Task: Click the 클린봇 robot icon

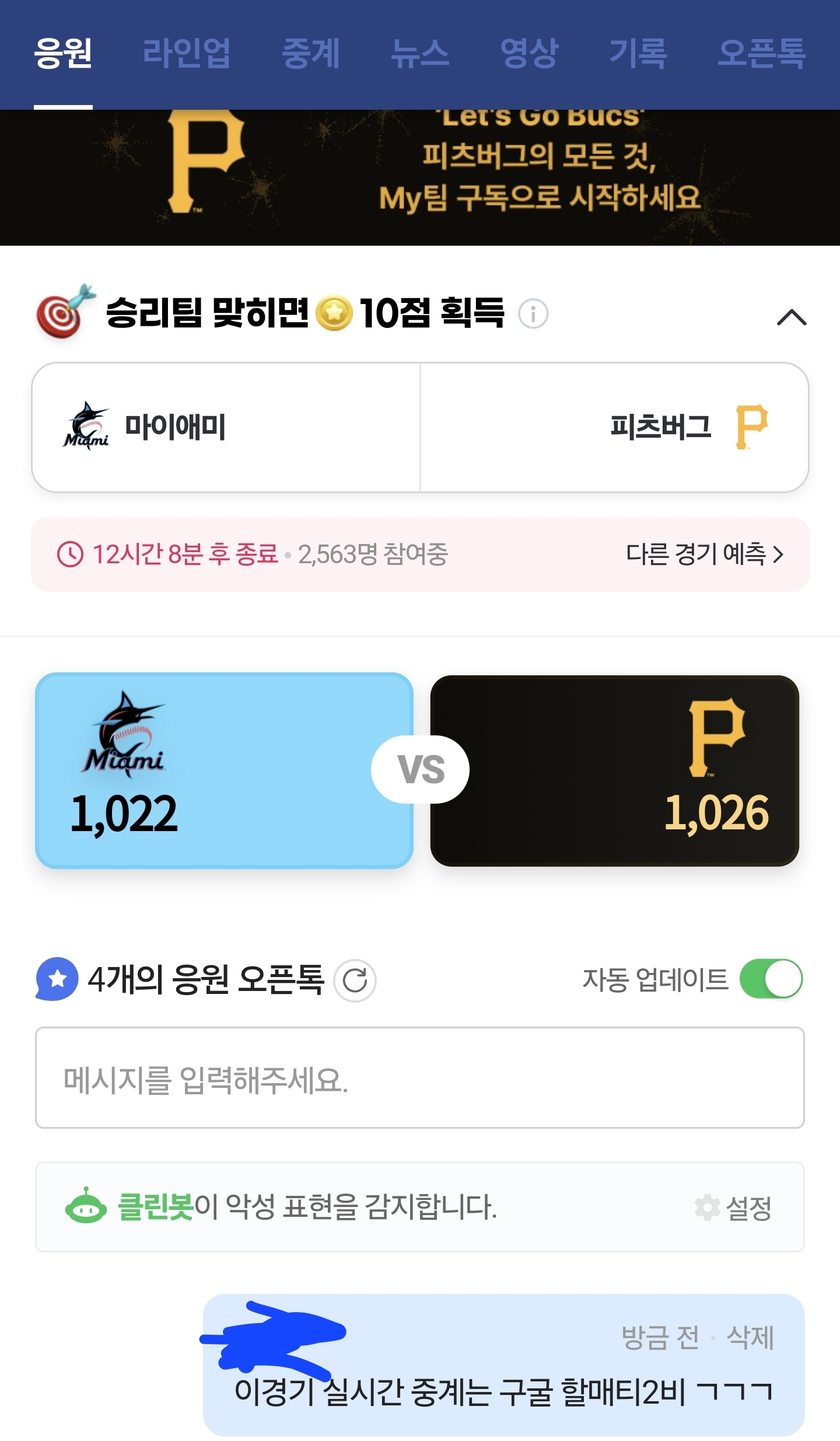Action: [86, 1206]
